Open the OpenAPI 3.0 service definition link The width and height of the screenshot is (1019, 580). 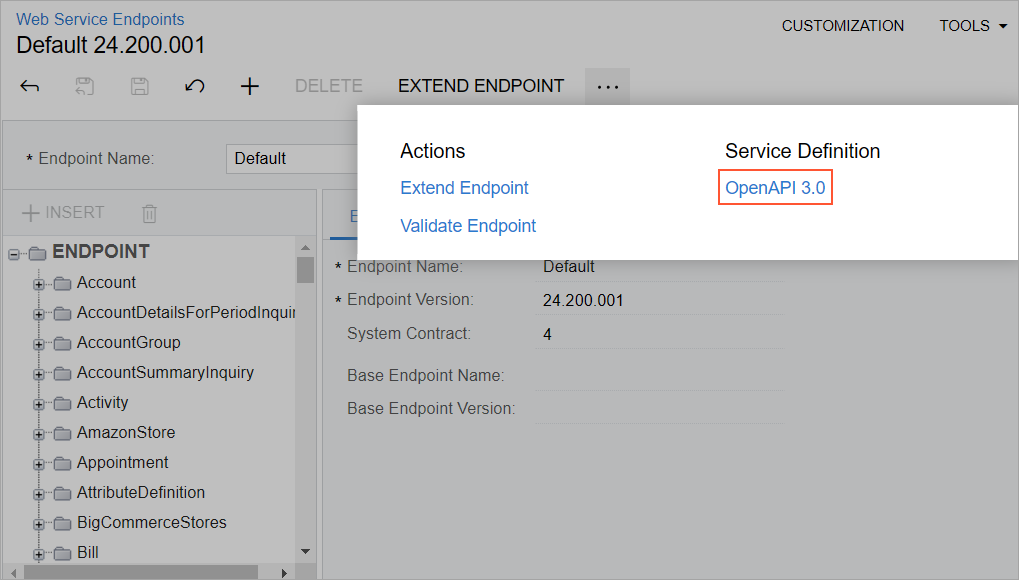(775, 188)
